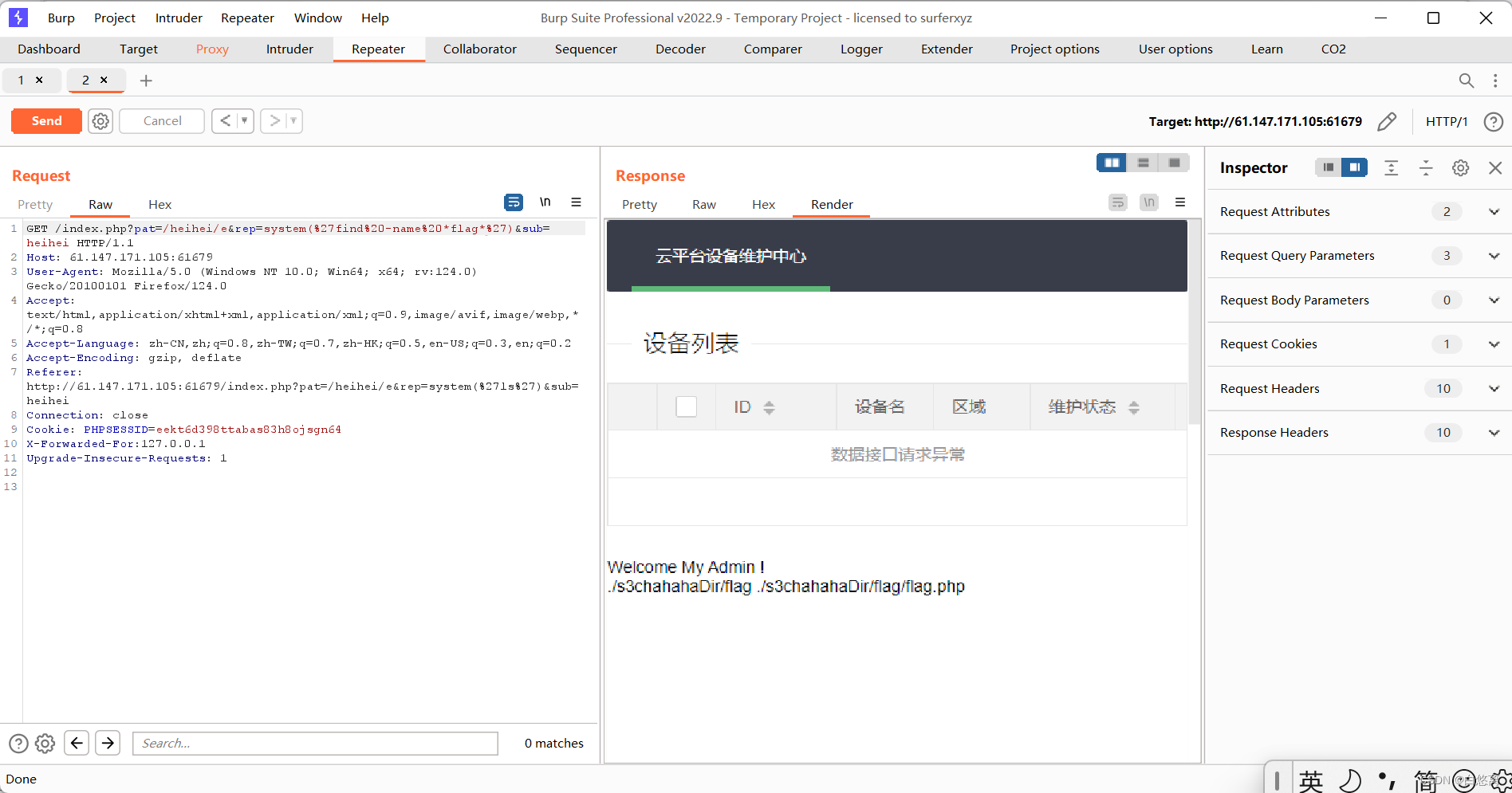The image size is (1512, 793).
Task: Close the Inspector panel
Action: pyautogui.click(x=1495, y=167)
